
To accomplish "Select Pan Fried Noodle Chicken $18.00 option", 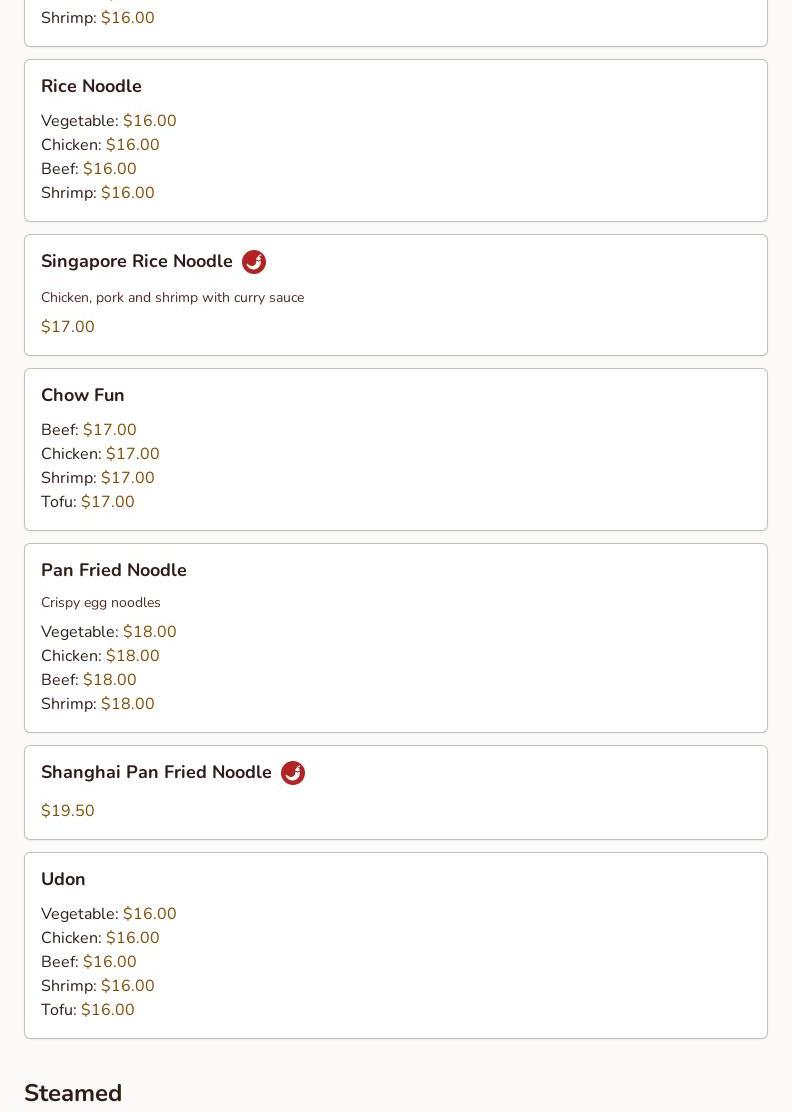I will [x=100, y=655].
